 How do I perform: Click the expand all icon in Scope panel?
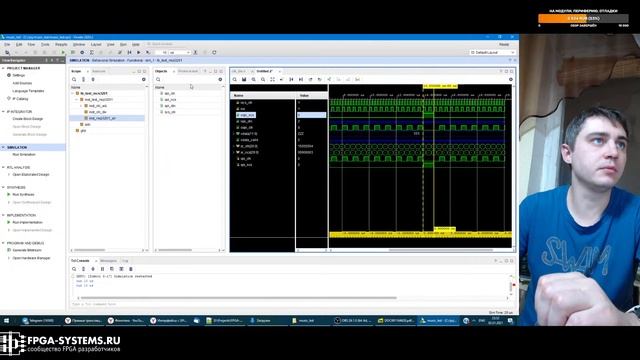click(93, 79)
